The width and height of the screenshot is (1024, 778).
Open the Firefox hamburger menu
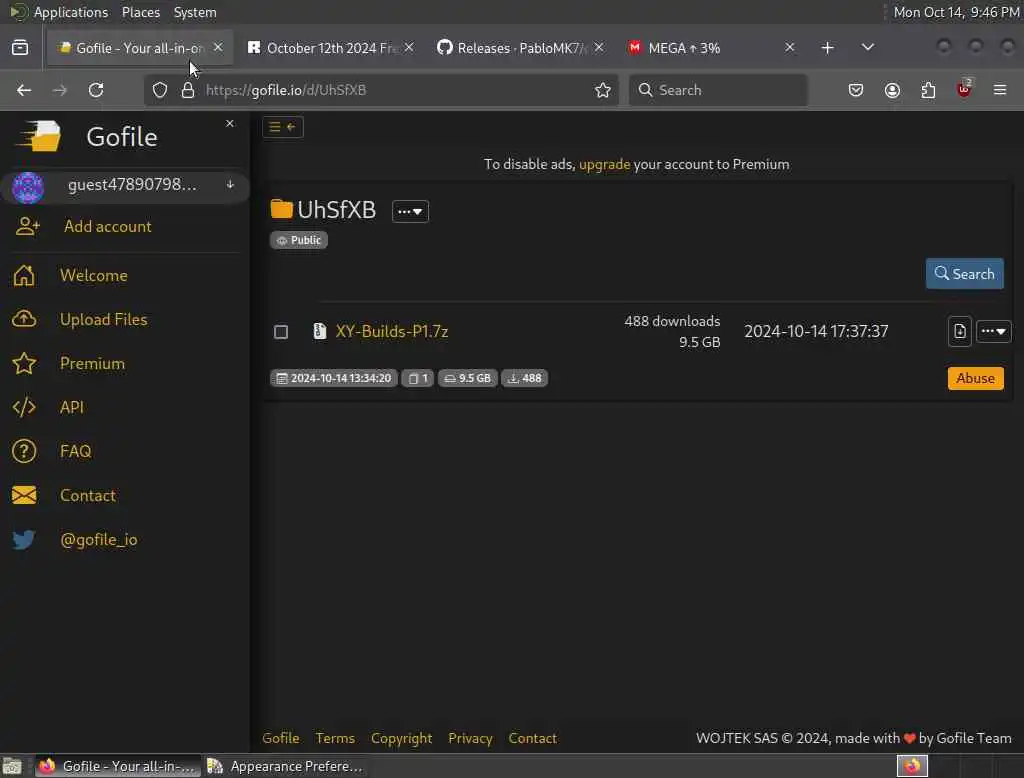pyautogui.click(x=1000, y=90)
